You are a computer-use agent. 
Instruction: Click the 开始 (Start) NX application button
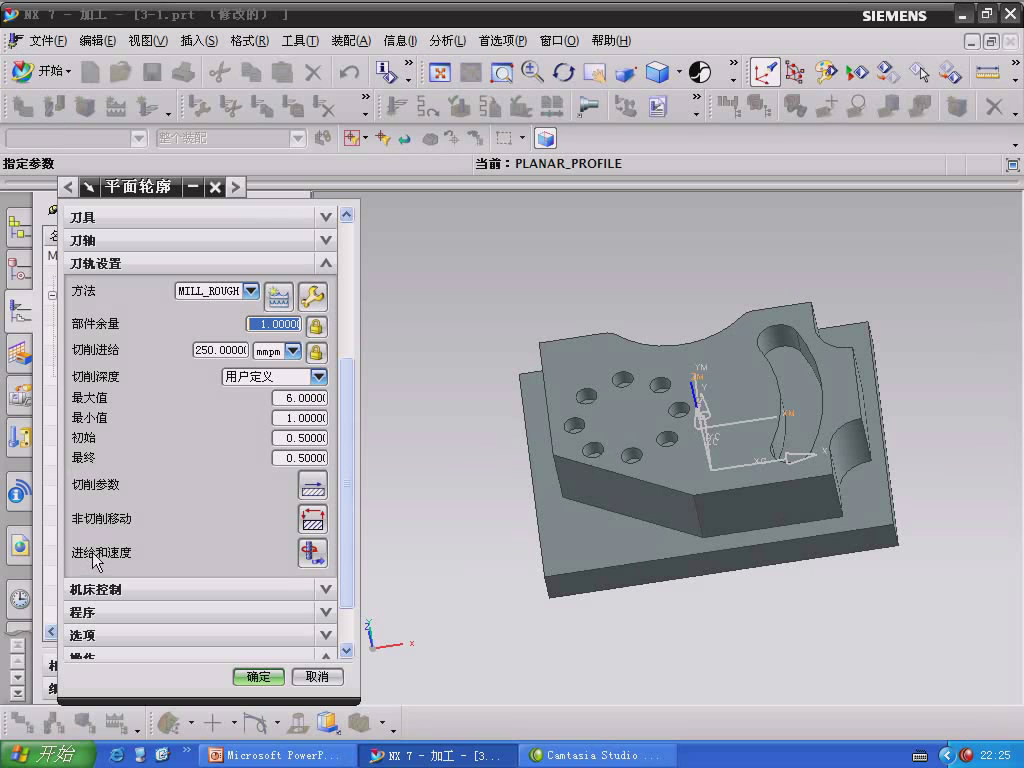coord(41,71)
